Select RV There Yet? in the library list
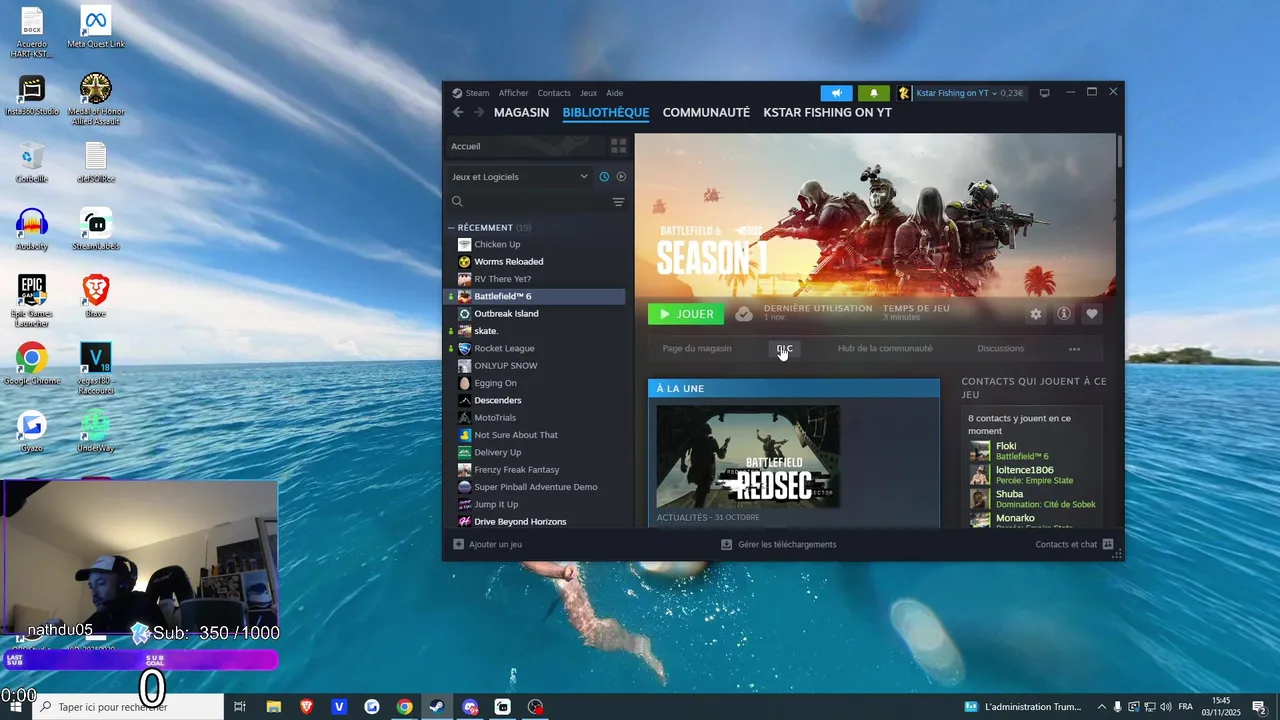Image resolution: width=1280 pixels, height=720 pixels. pyautogui.click(x=535, y=279)
